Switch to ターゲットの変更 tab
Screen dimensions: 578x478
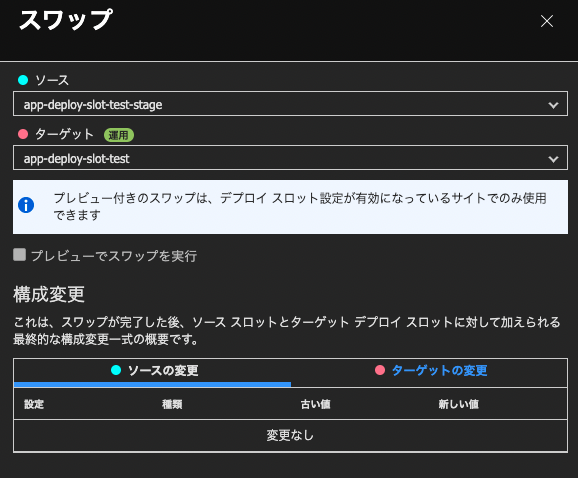[x=429, y=371]
